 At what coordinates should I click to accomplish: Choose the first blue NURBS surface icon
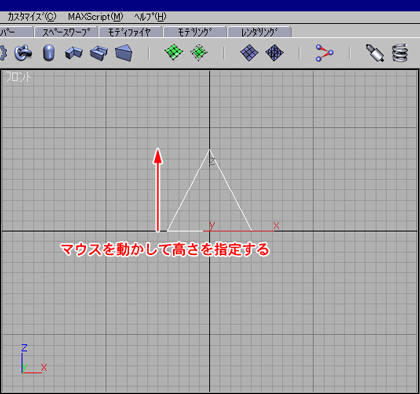(249, 53)
